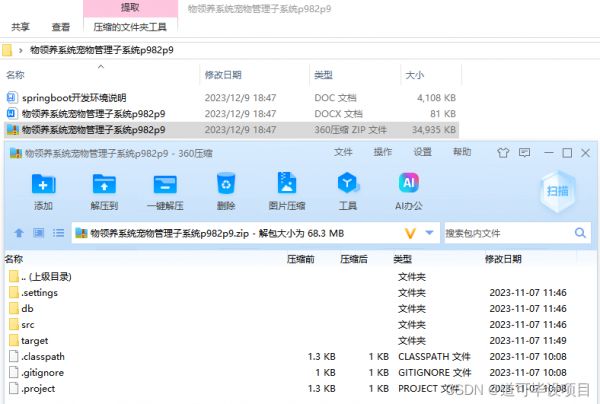
Task: Click the 解压到 (Extract to) icon
Action: (x=104, y=184)
